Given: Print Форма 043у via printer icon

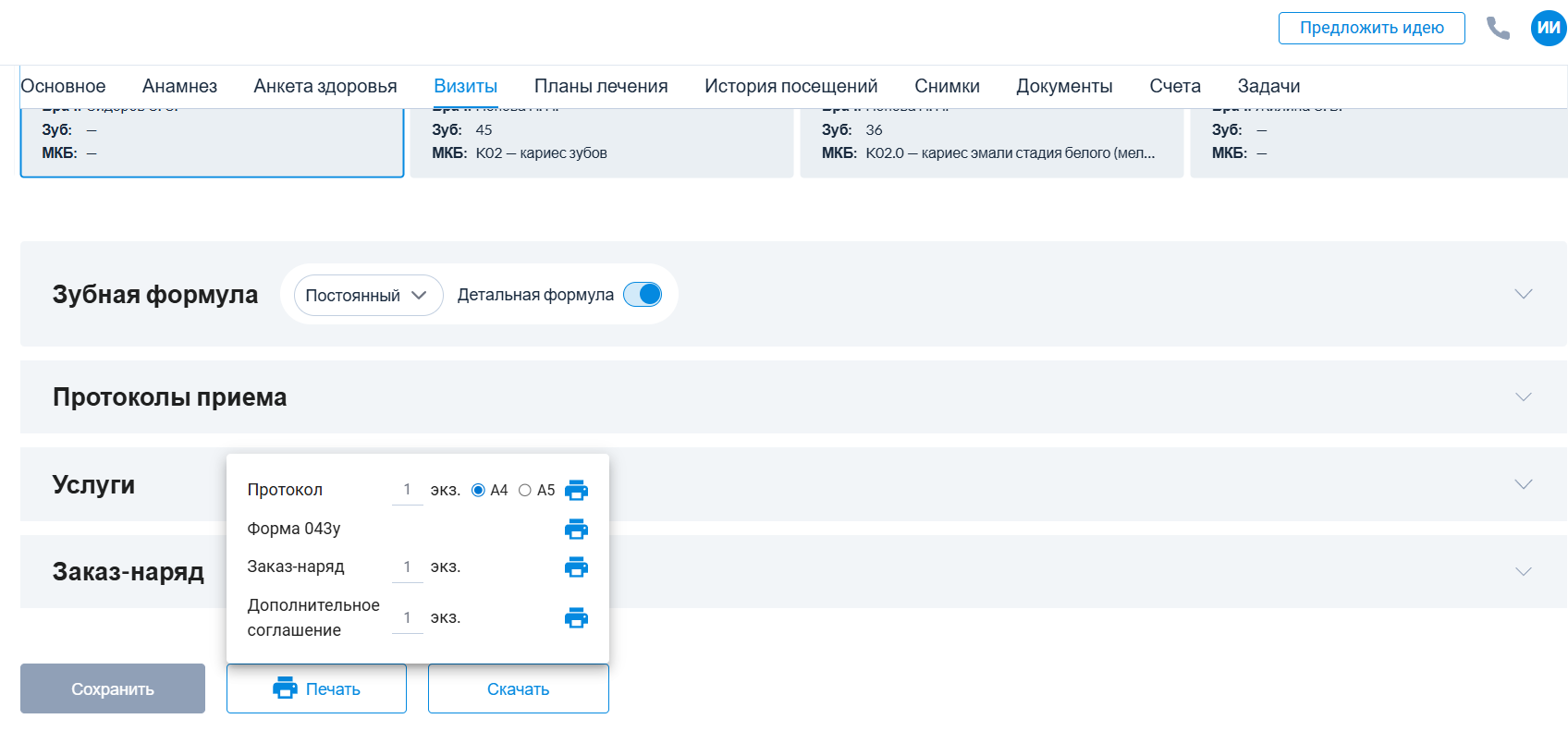Looking at the screenshot, I should [x=576, y=529].
